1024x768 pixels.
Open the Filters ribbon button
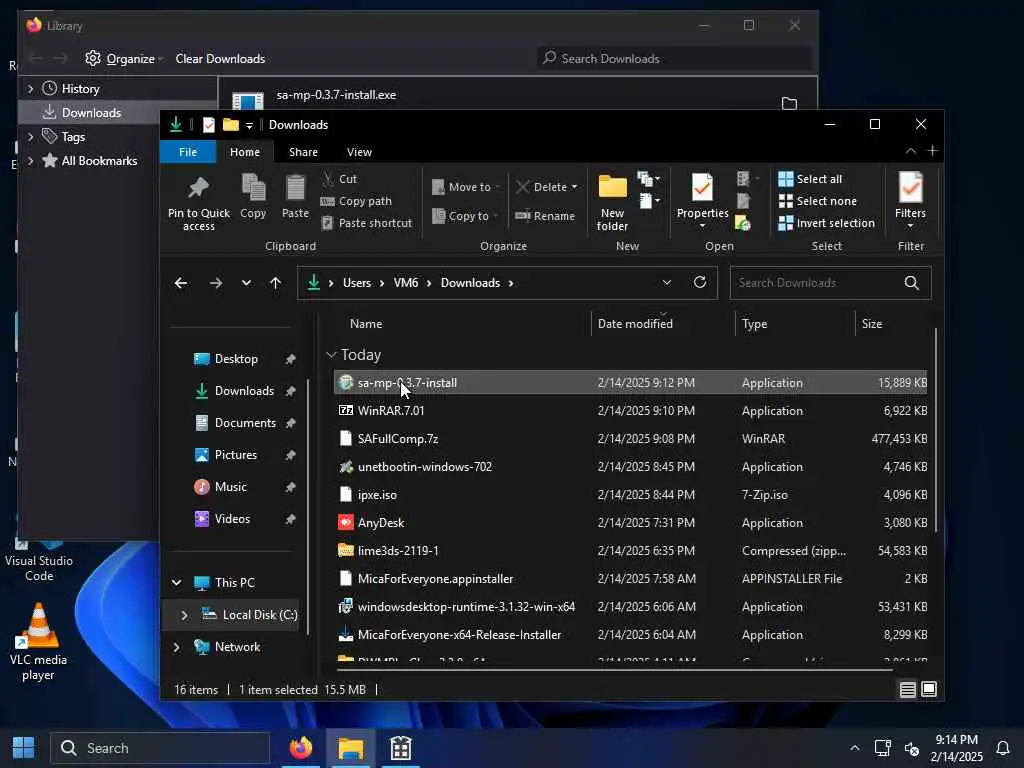[910, 200]
